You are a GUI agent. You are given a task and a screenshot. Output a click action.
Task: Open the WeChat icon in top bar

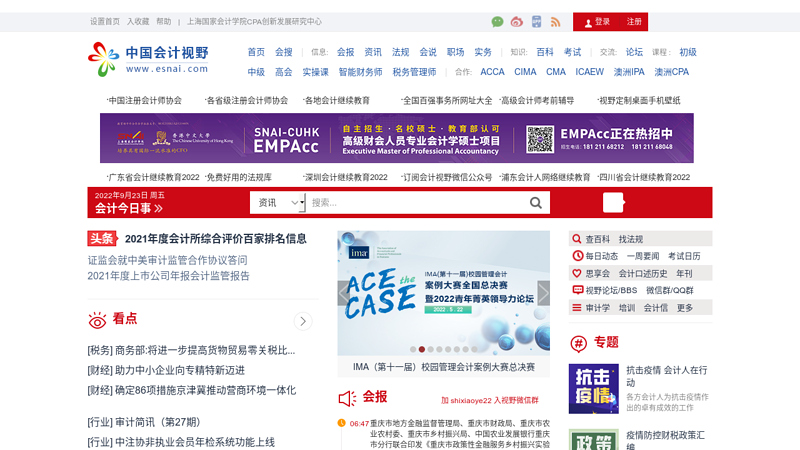pos(497,21)
